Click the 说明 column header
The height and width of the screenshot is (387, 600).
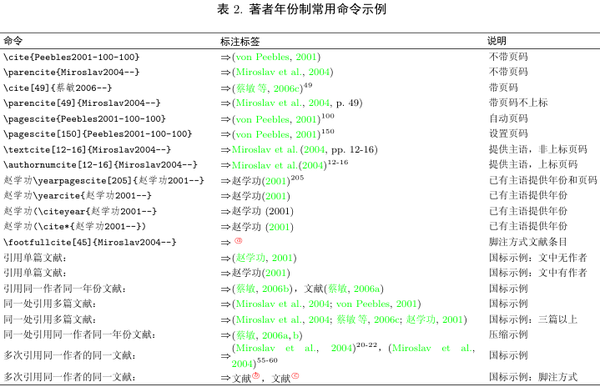pos(497,41)
